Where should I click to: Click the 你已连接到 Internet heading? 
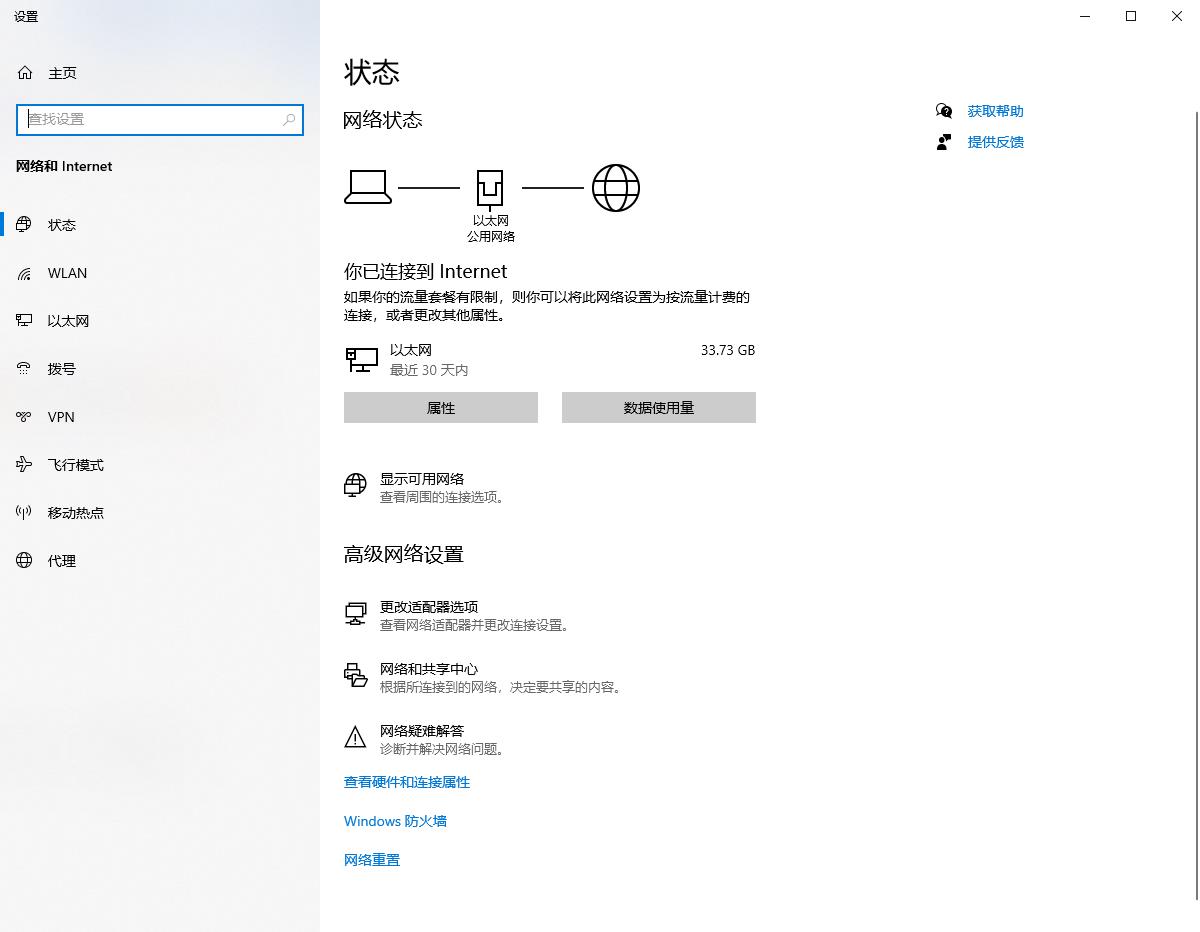(425, 272)
